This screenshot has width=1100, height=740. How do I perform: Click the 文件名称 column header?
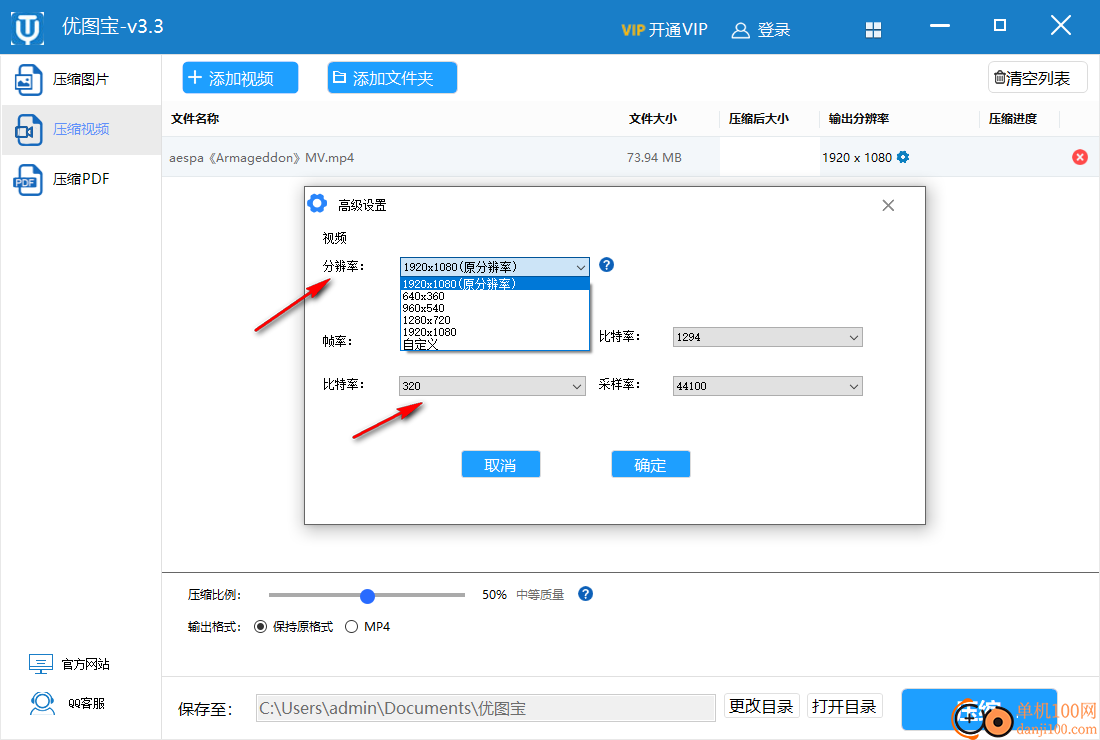pyautogui.click(x=195, y=119)
